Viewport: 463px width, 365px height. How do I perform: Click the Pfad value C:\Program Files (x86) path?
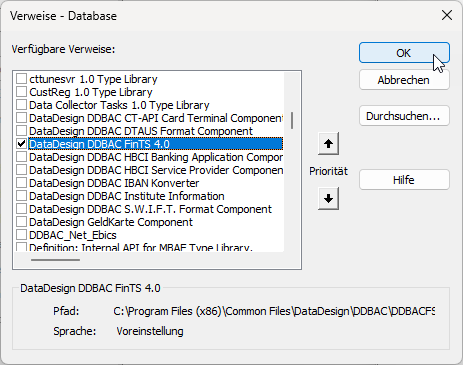point(274,311)
